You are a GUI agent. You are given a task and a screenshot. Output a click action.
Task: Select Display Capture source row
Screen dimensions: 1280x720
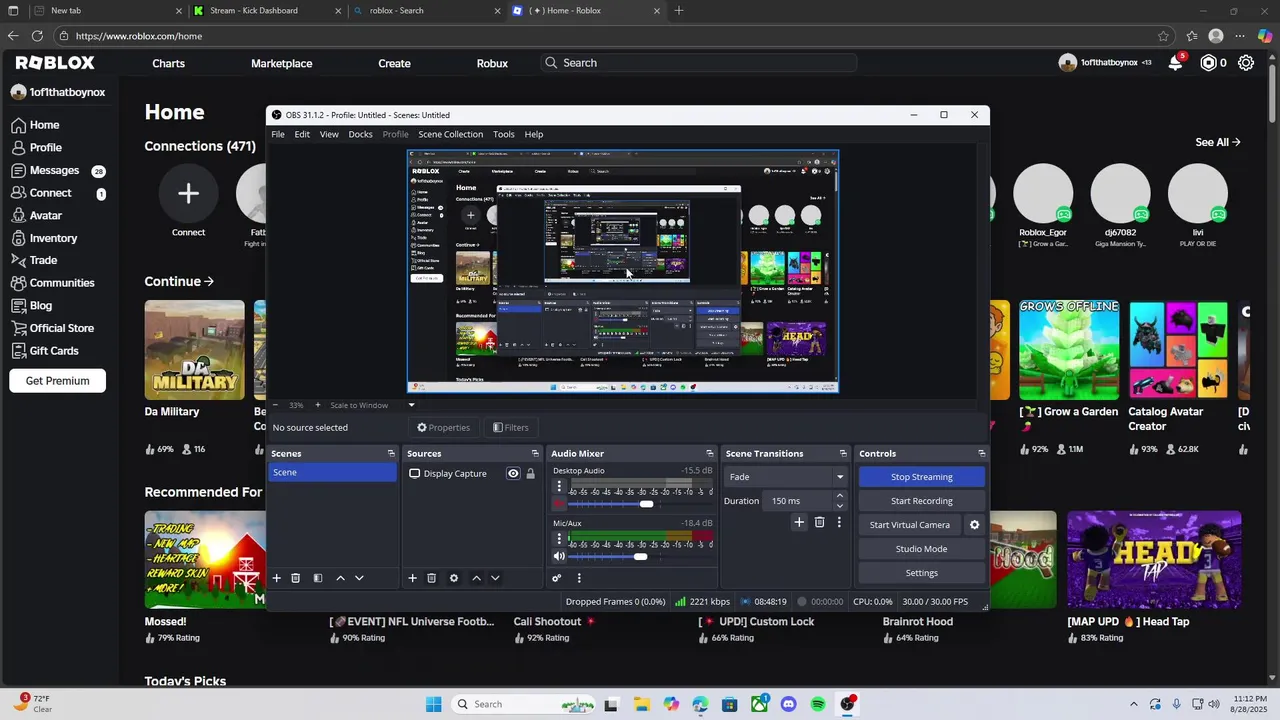(x=472, y=474)
